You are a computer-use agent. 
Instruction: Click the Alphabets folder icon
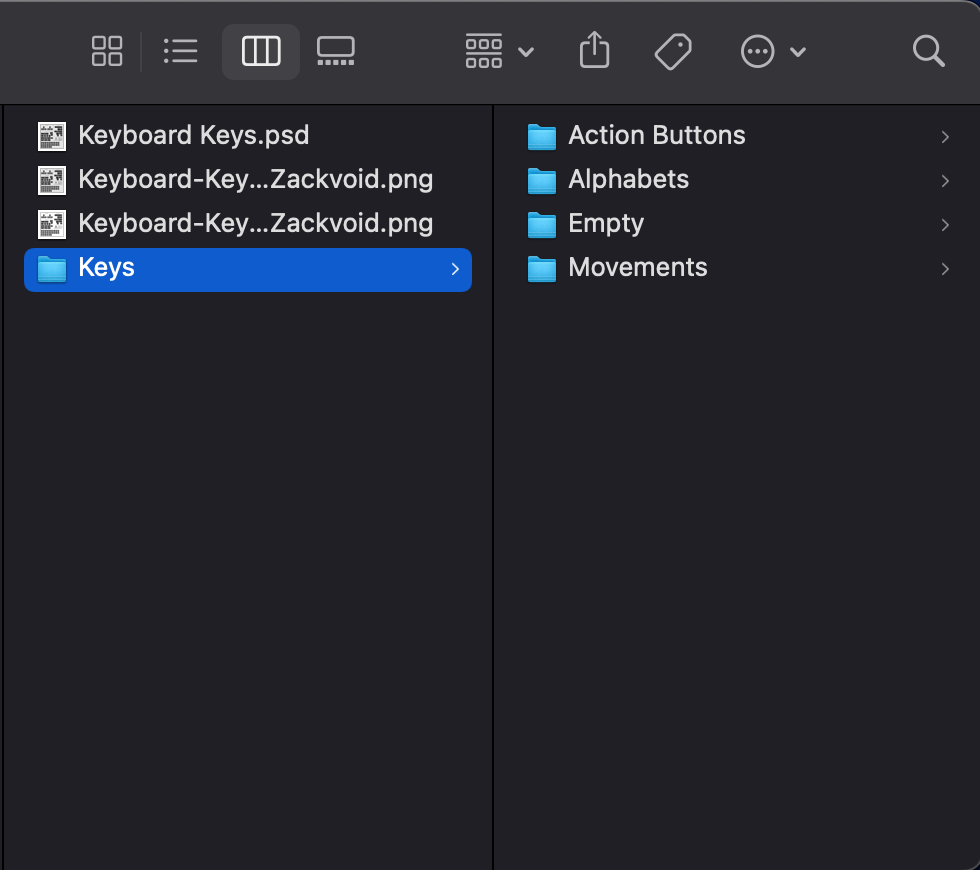541,180
